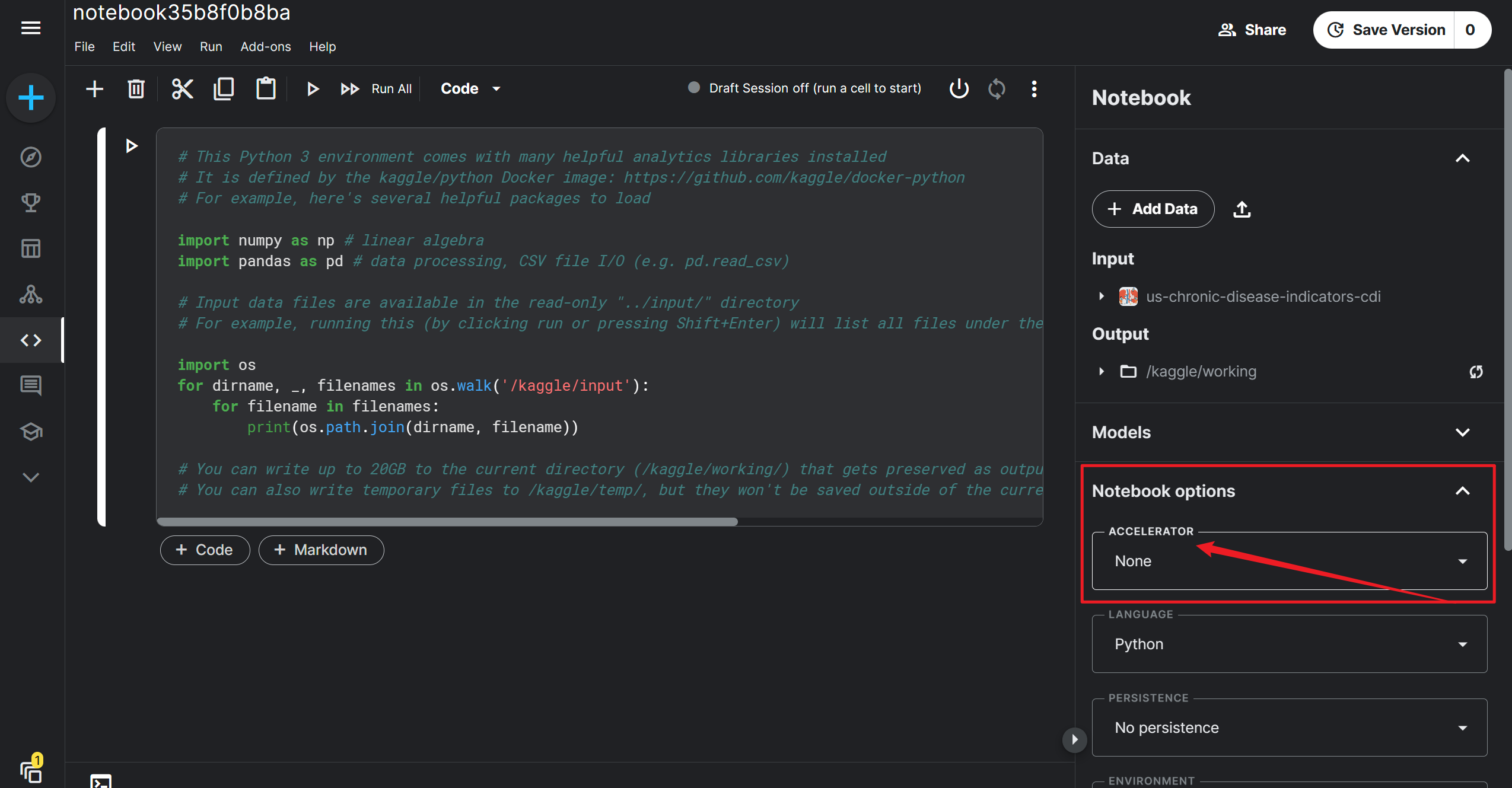
Task: Click the Share button
Action: coord(1252,30)
